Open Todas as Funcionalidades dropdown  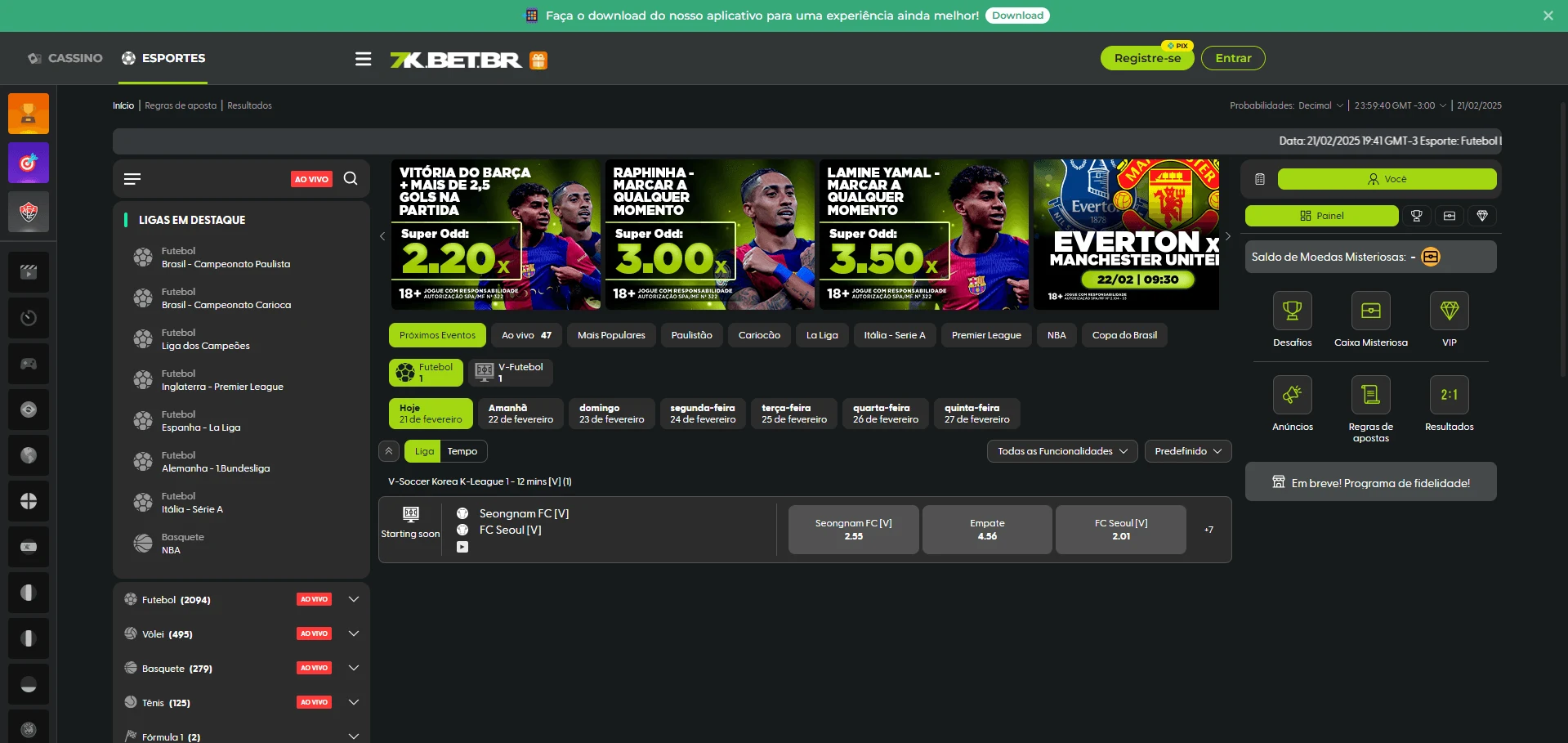click(1062, 451)
